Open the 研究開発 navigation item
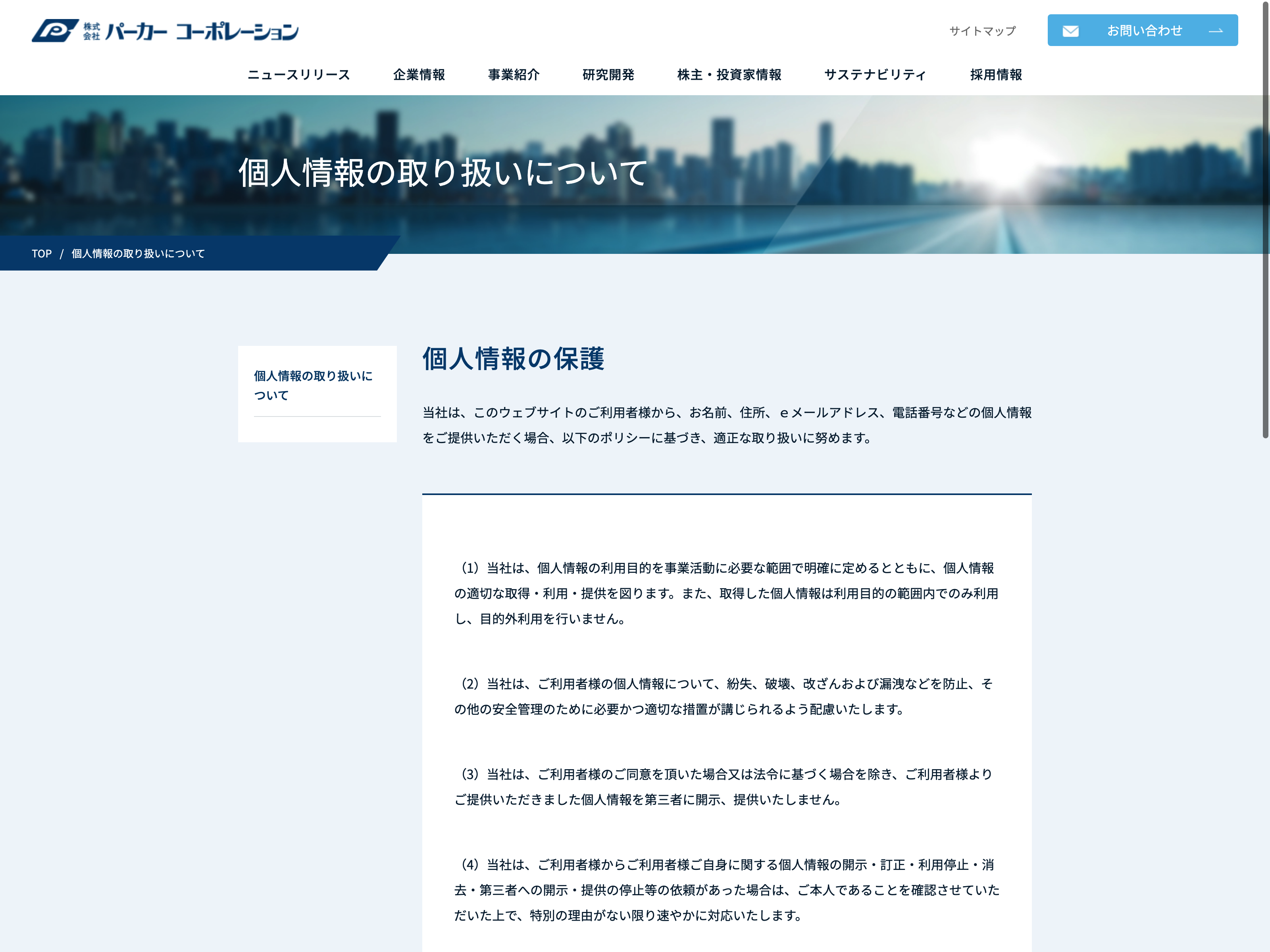 [x=608, y=75]
